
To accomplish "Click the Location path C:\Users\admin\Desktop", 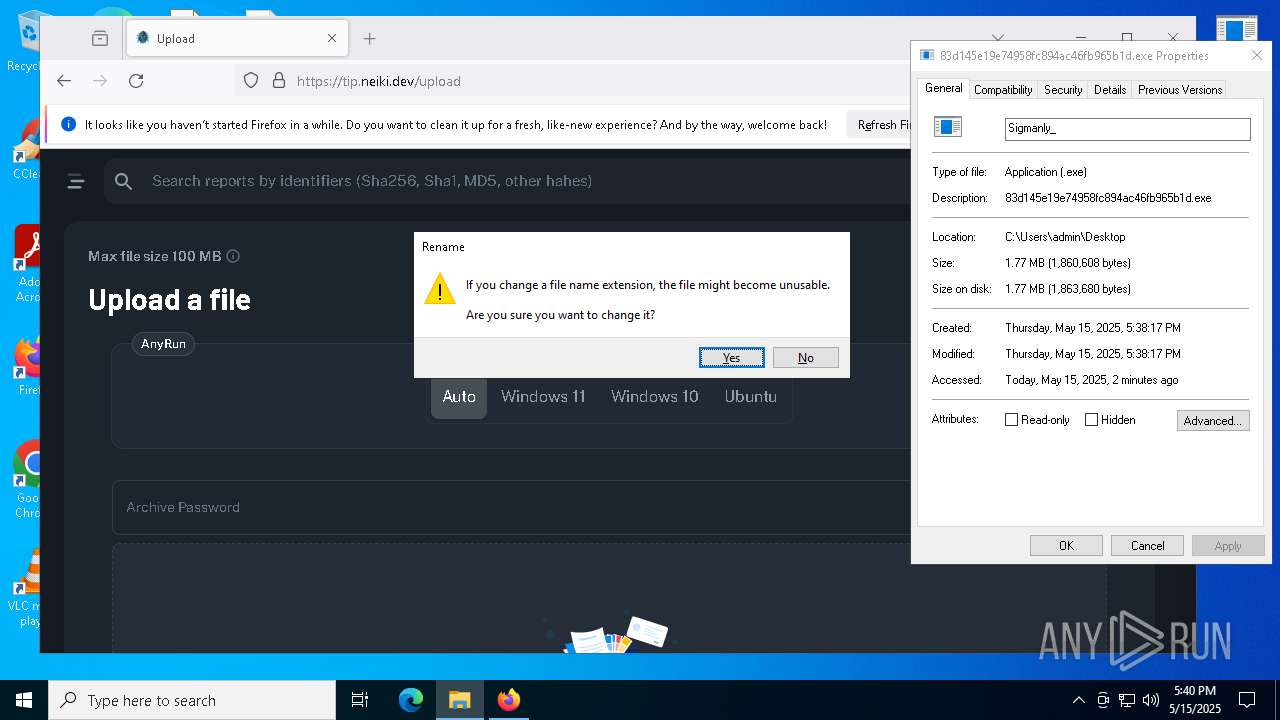I will (1065, 237).
